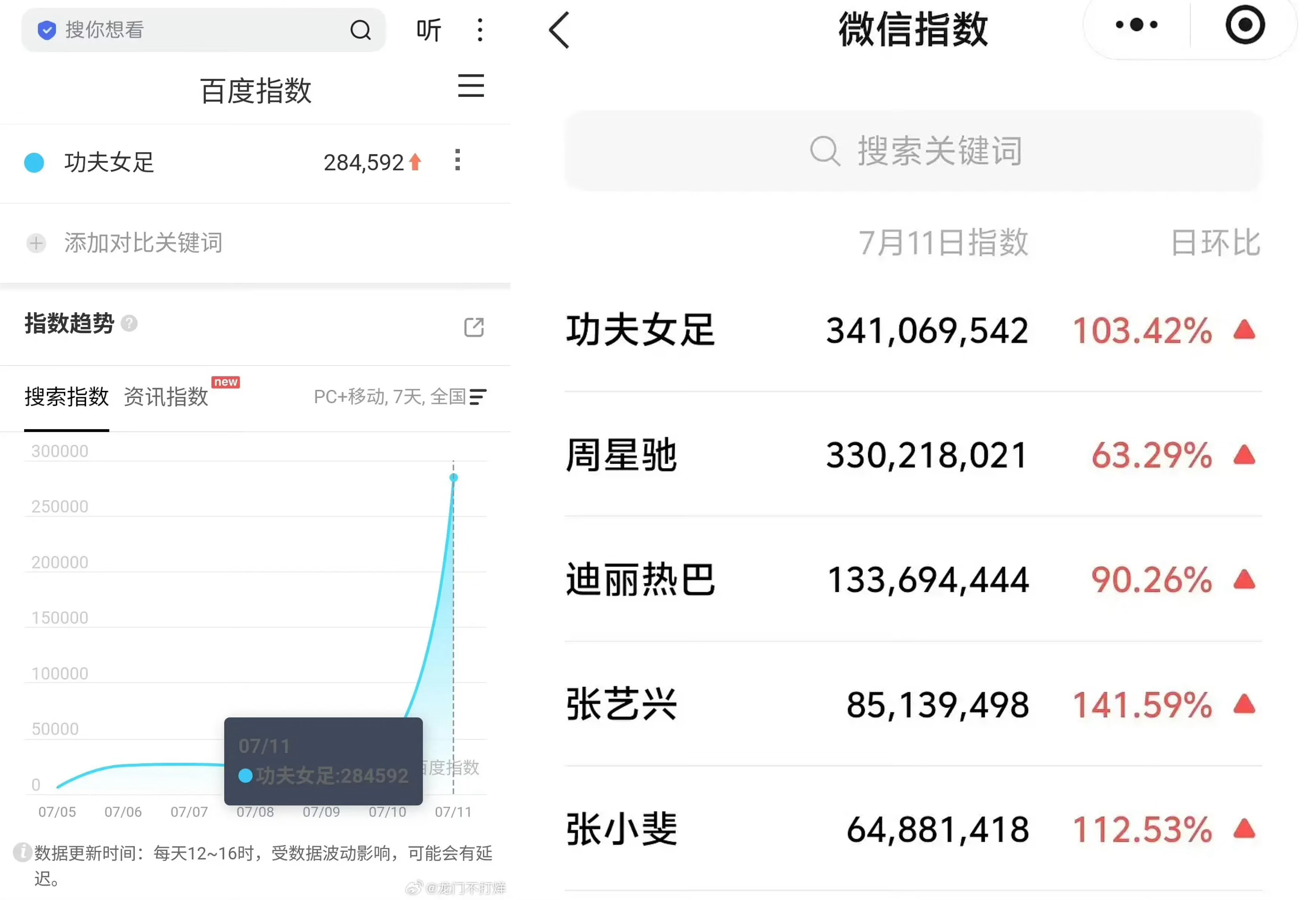The width and height of the screenshot is (1316, 900).
Task: Click the 64,881,418 index value
Action: 938,830
